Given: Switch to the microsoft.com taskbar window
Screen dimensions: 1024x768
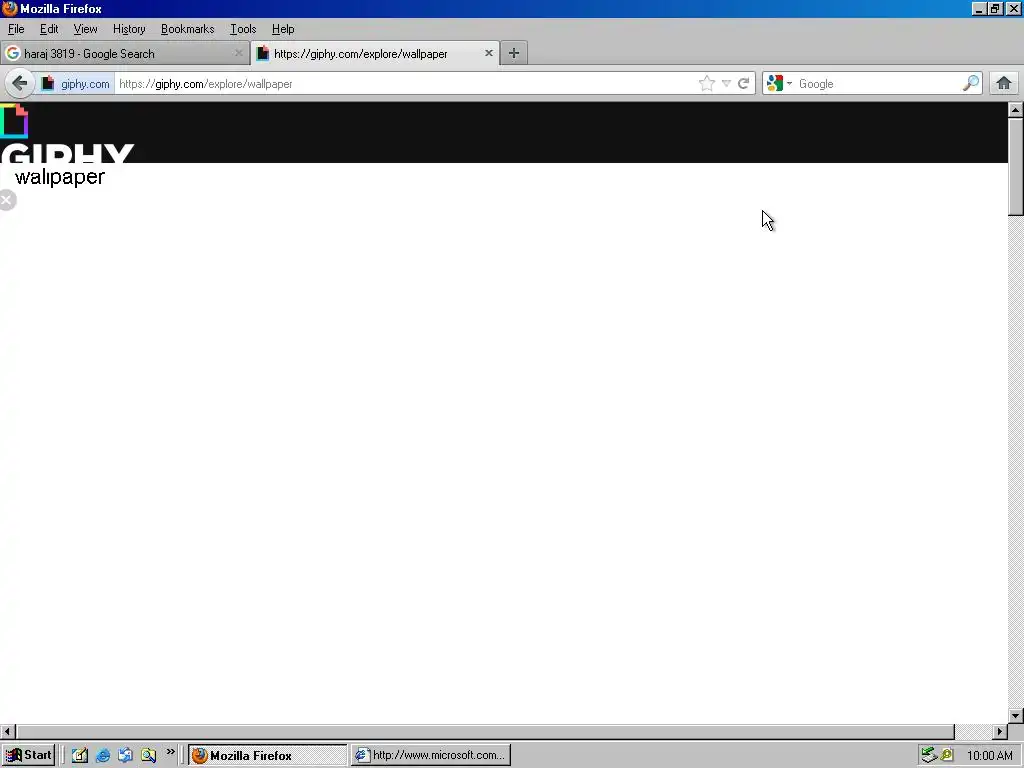Looking at the screenshot, I should point(430,756).
